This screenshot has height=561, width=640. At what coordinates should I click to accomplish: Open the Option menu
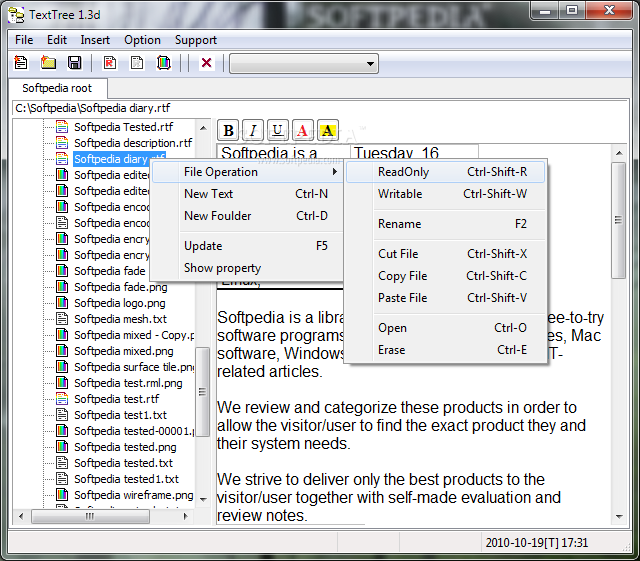pyautogui.click(x=142, y=40)
